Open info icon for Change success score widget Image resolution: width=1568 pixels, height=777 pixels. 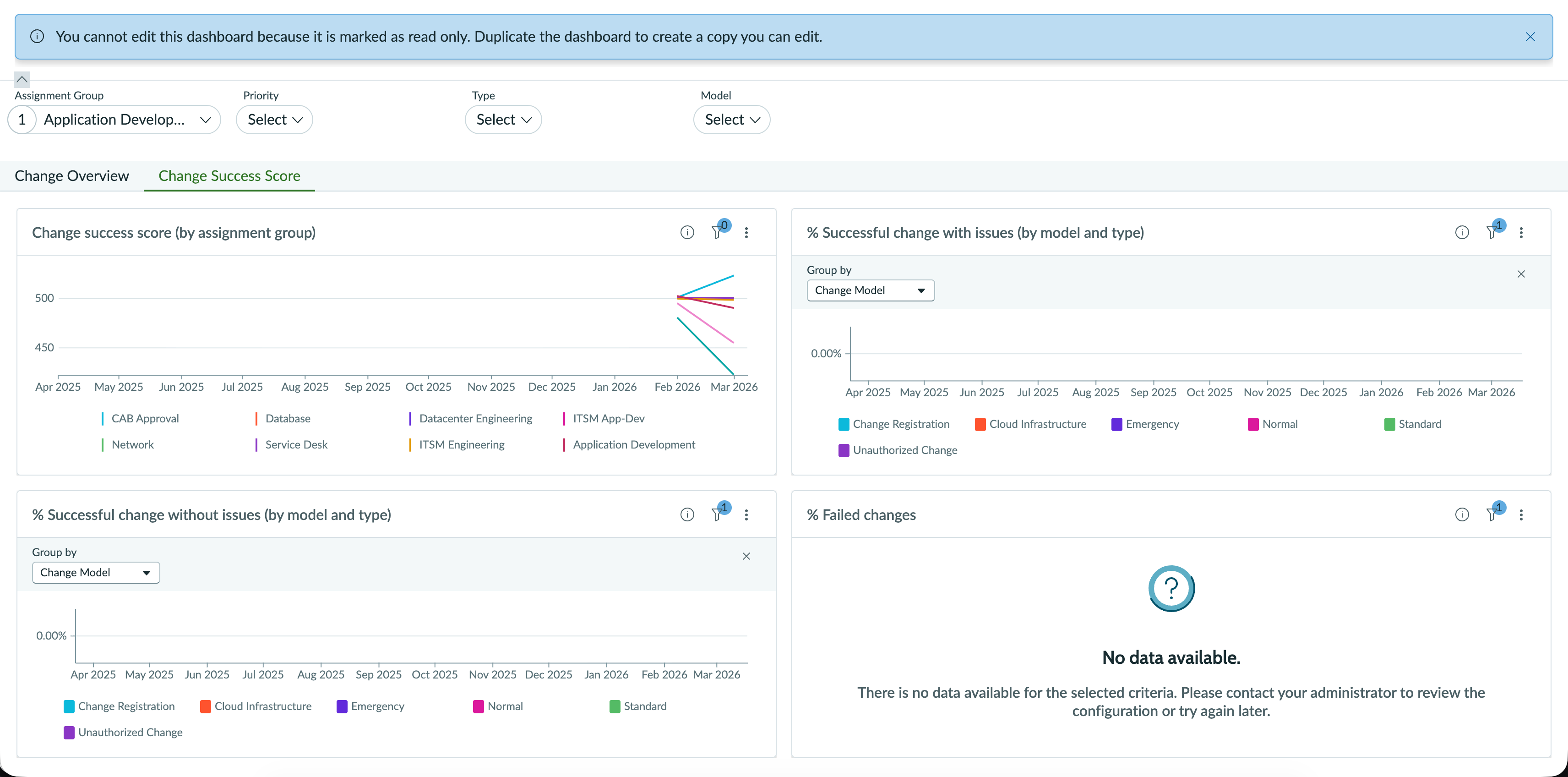click(686, 232)
